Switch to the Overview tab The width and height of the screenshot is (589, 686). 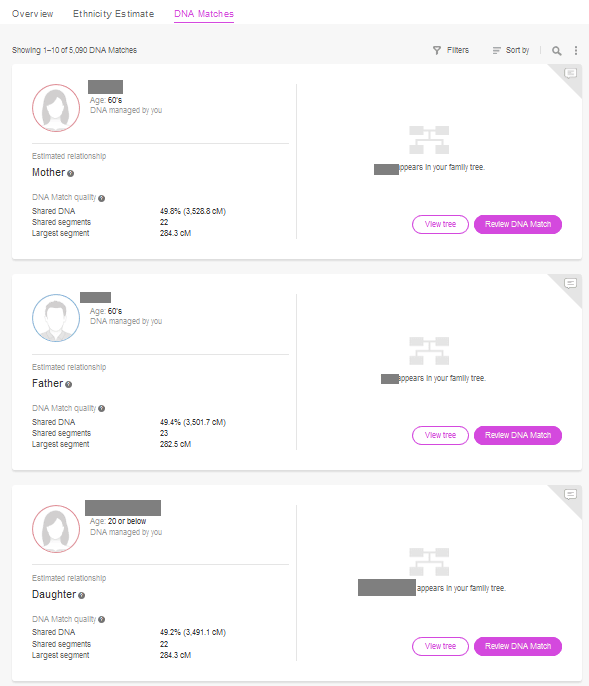point(33,14)
